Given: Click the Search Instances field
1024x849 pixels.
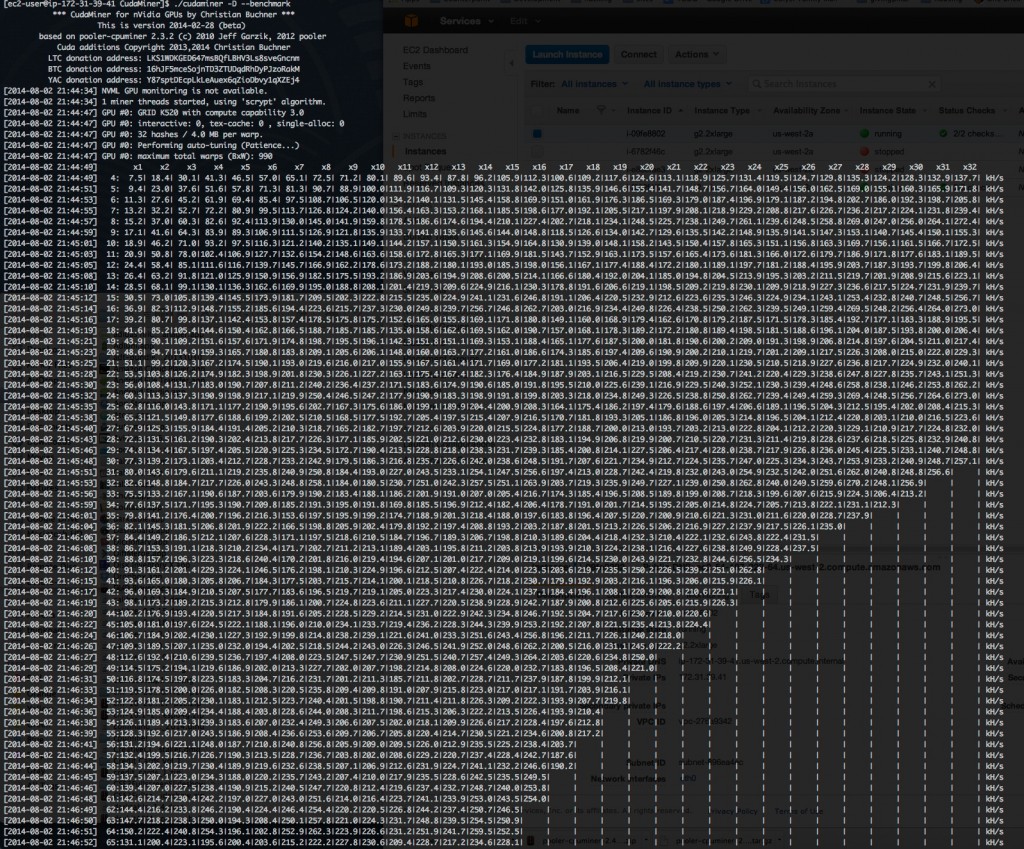Looking at the screenshot, I should coord(842,84).
